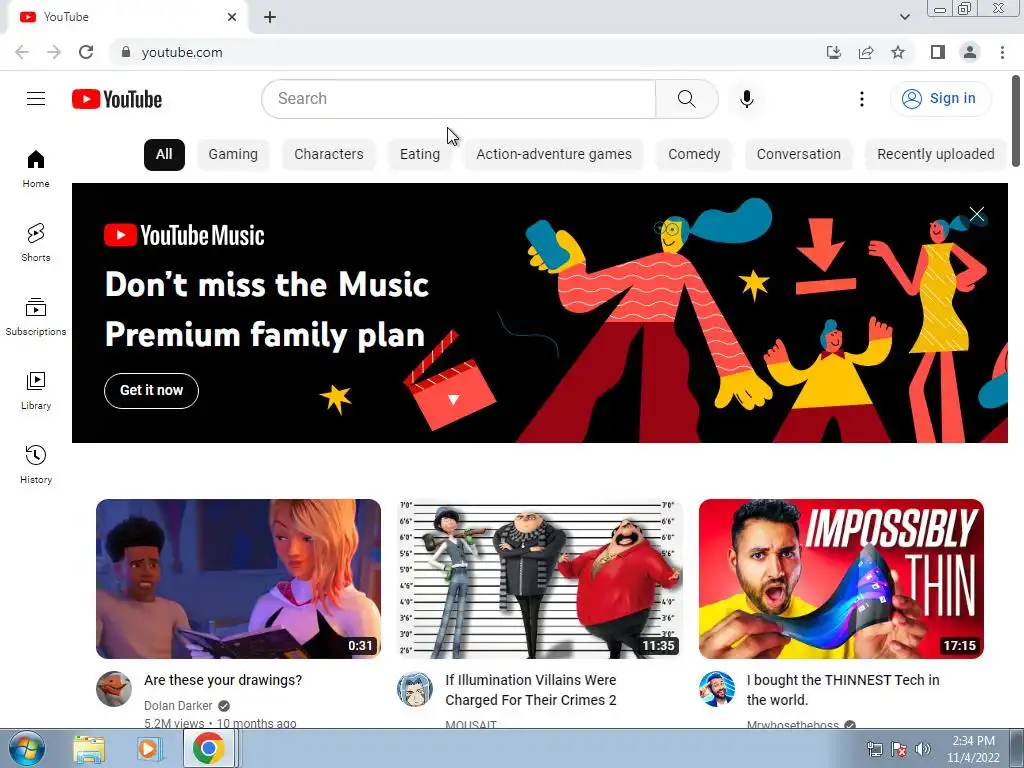Open 'Are these your drawings?' title link

223,680
